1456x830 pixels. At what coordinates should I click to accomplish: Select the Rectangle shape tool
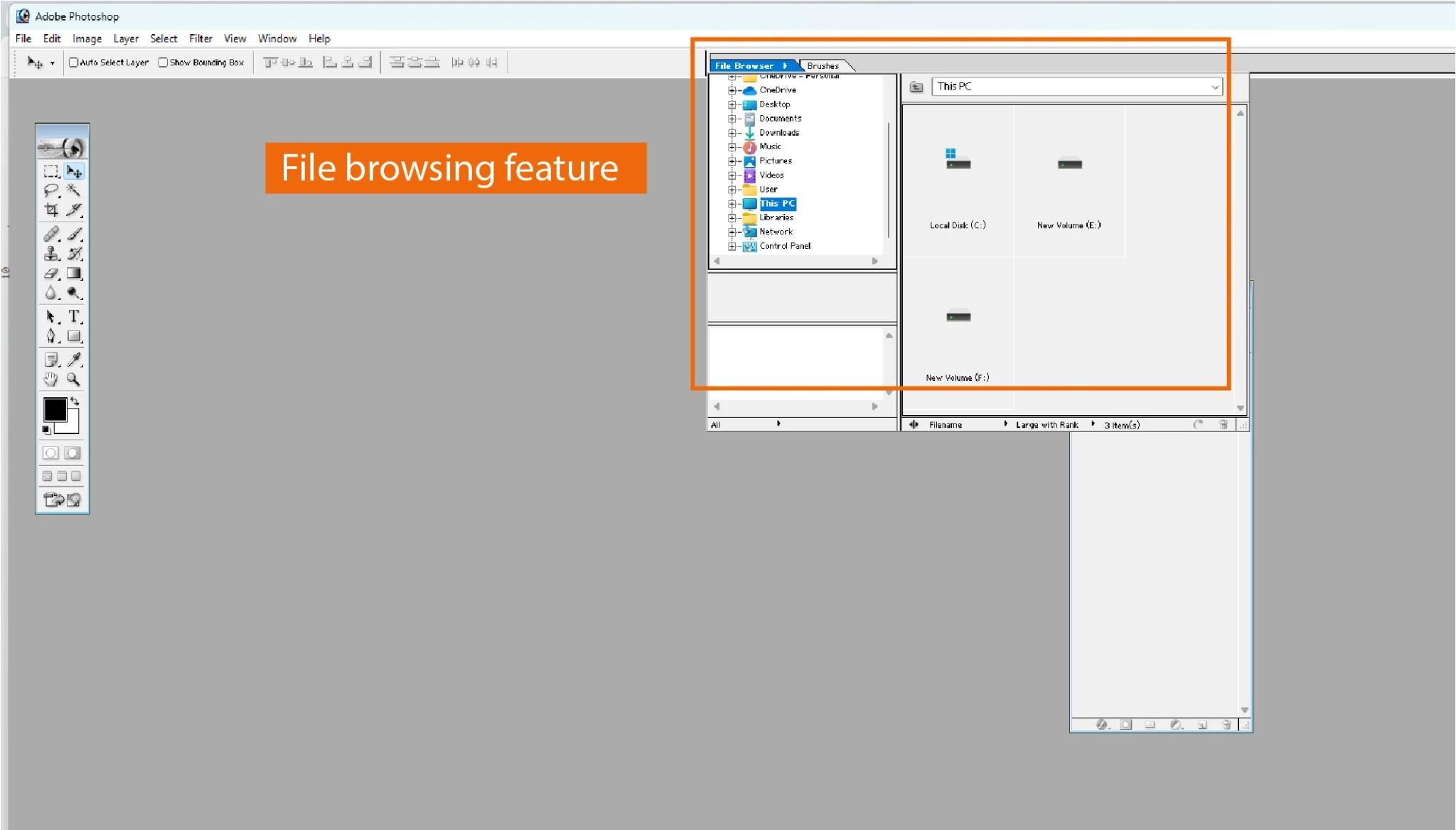pyautogui.click(x=73, y=336)
